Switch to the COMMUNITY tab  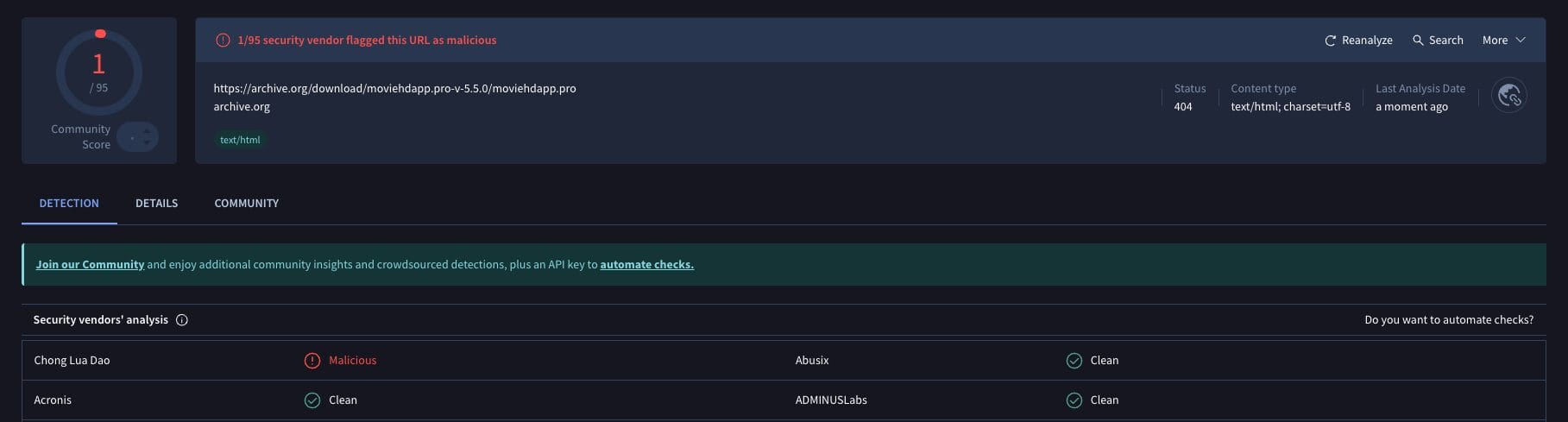pos(247,203)
